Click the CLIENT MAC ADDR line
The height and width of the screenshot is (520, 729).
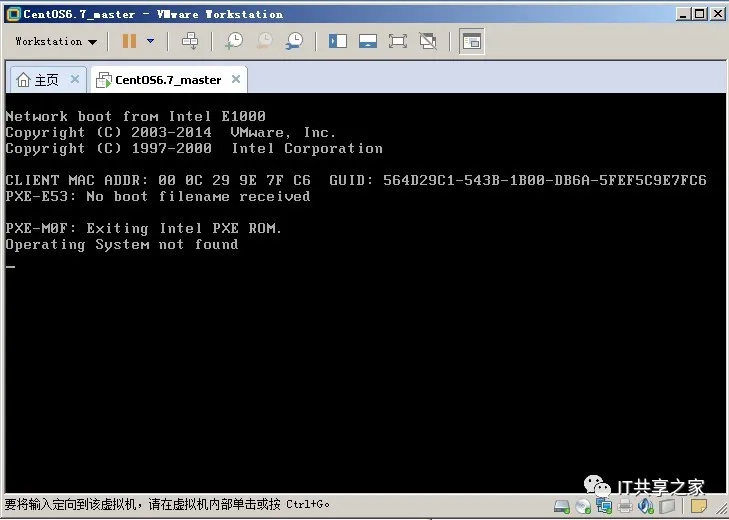click(x=356, y=180)
